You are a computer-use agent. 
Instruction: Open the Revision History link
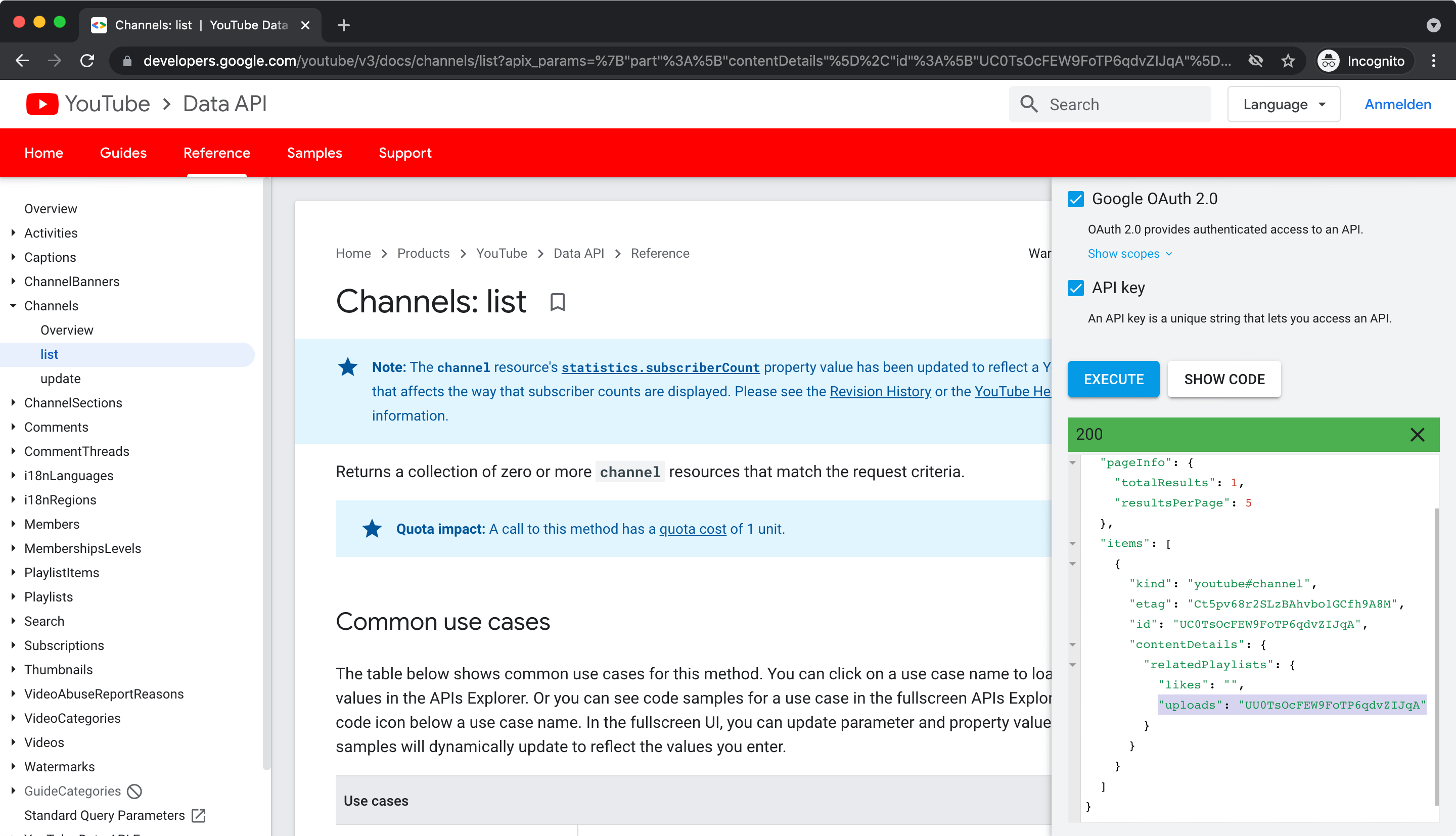click(x=880, y=392)
